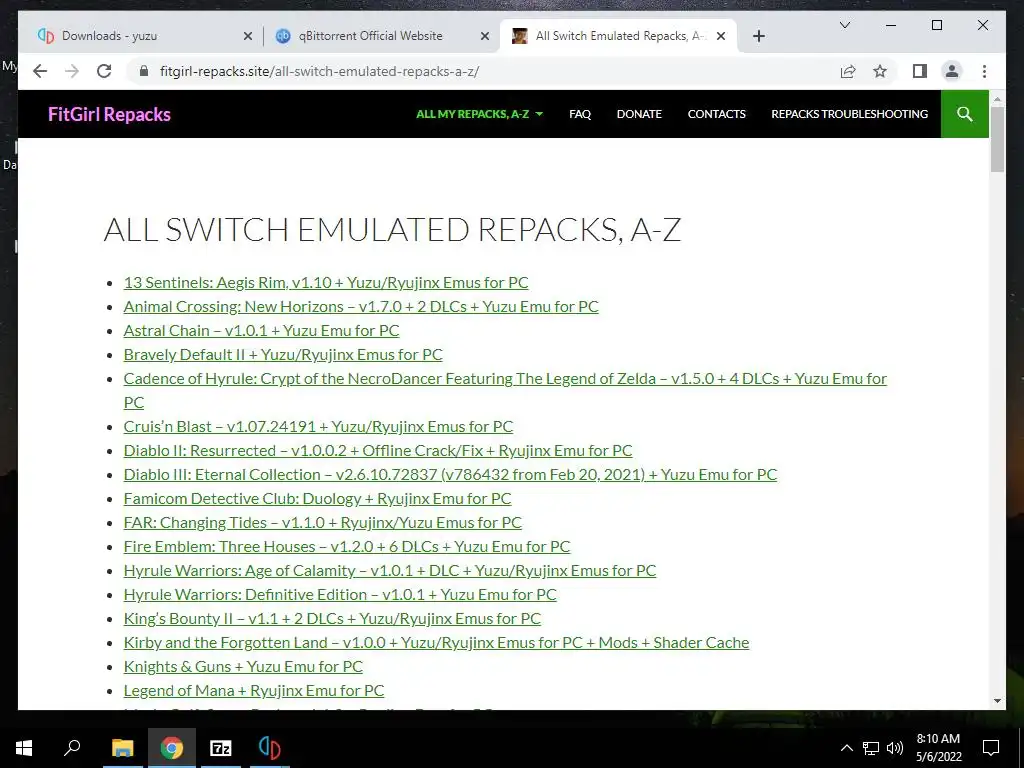The image size is (1024, 768).
Task: Open yuzu emulator from the taskbar
Action: (269, 748)
